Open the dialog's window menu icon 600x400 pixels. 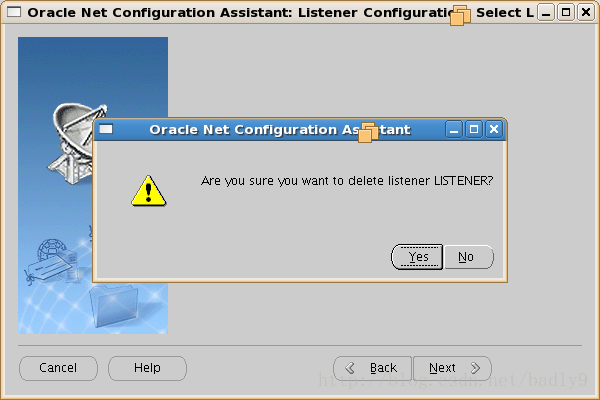[106, 129]
